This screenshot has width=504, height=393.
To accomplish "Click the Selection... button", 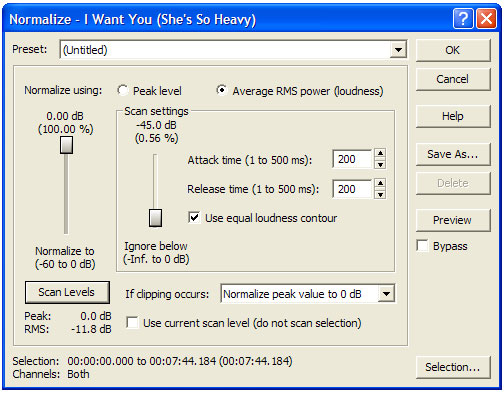I will tap(453, 367).
